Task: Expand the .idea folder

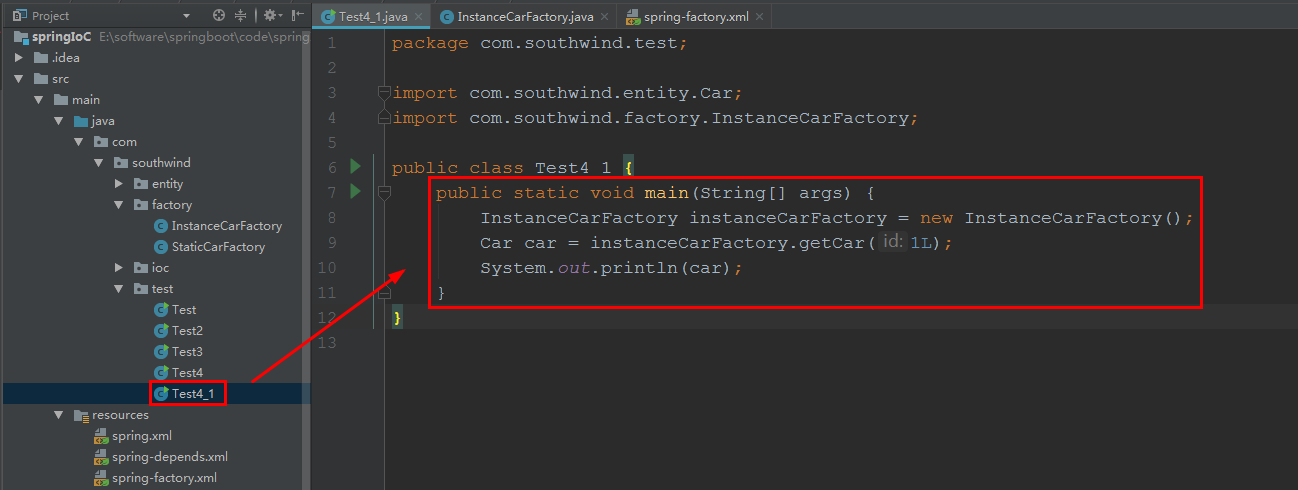Action: point(19,57)
